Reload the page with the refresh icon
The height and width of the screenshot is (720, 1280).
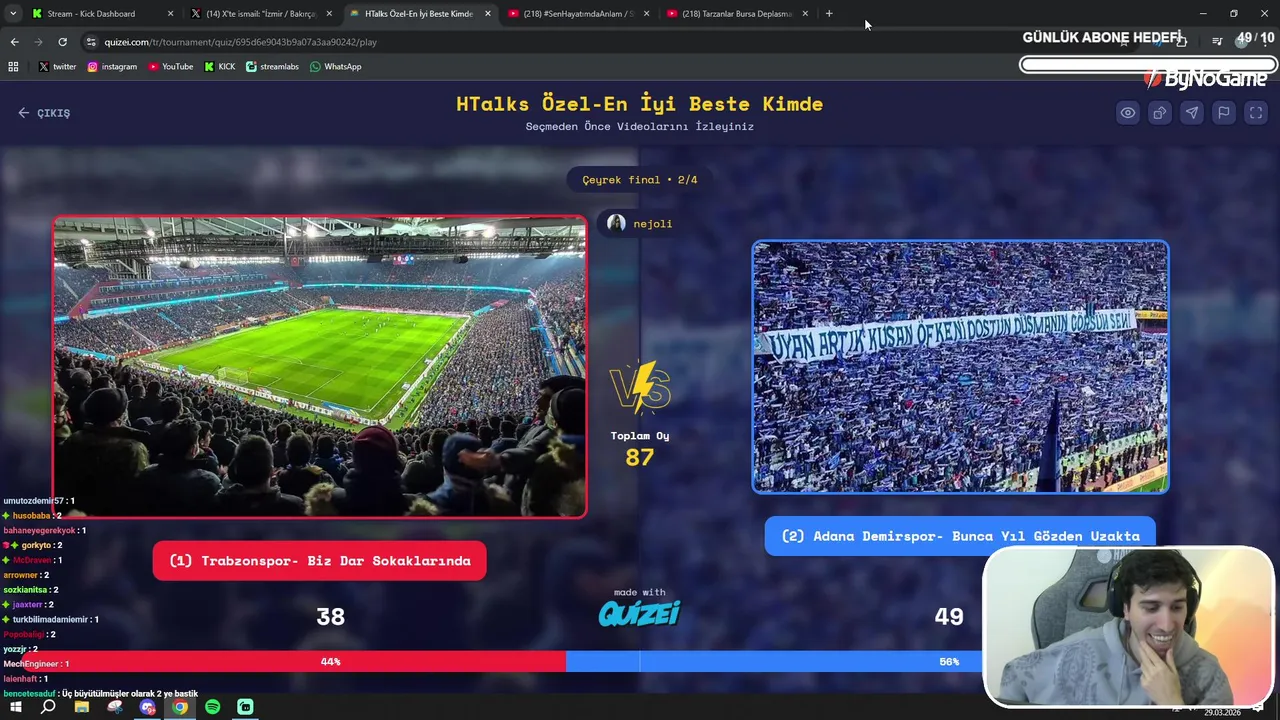point(62,42)
